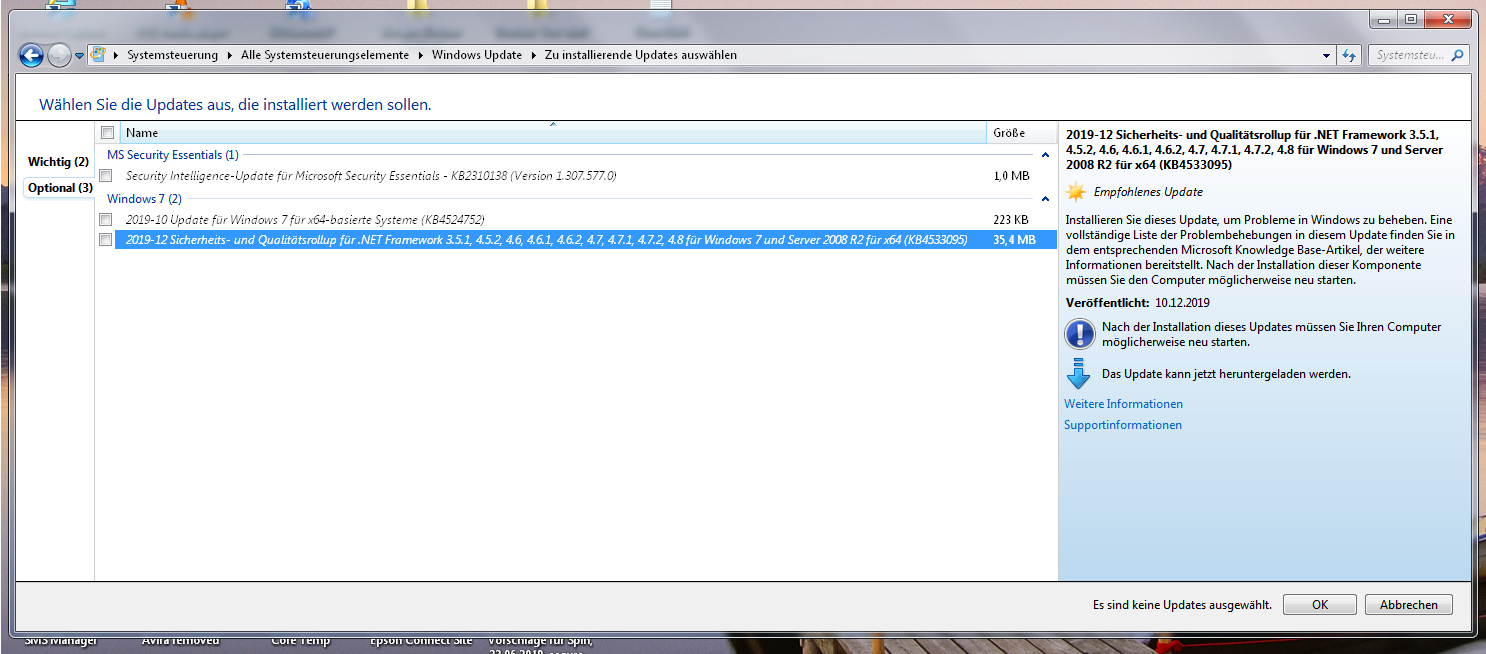The height and width of the screenshot is (654, 1486).
Task: Click the Systemsteuerung search field
Action: [x=1410, y=55]
